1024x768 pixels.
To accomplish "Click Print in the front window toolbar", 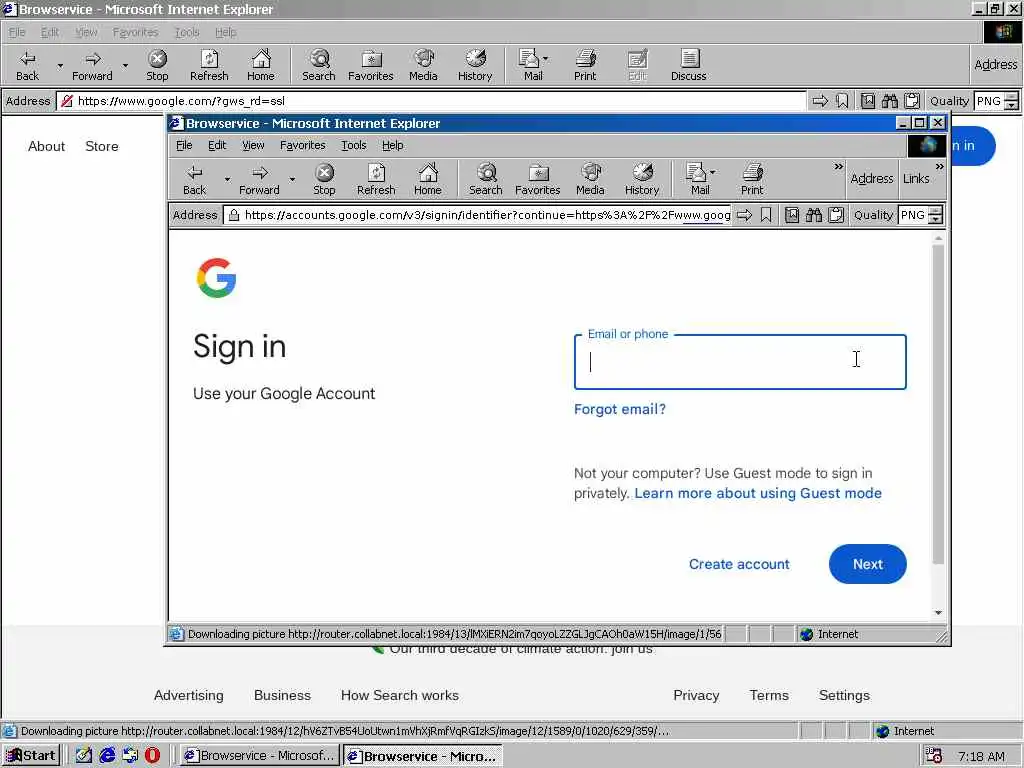I will point(752,180).
